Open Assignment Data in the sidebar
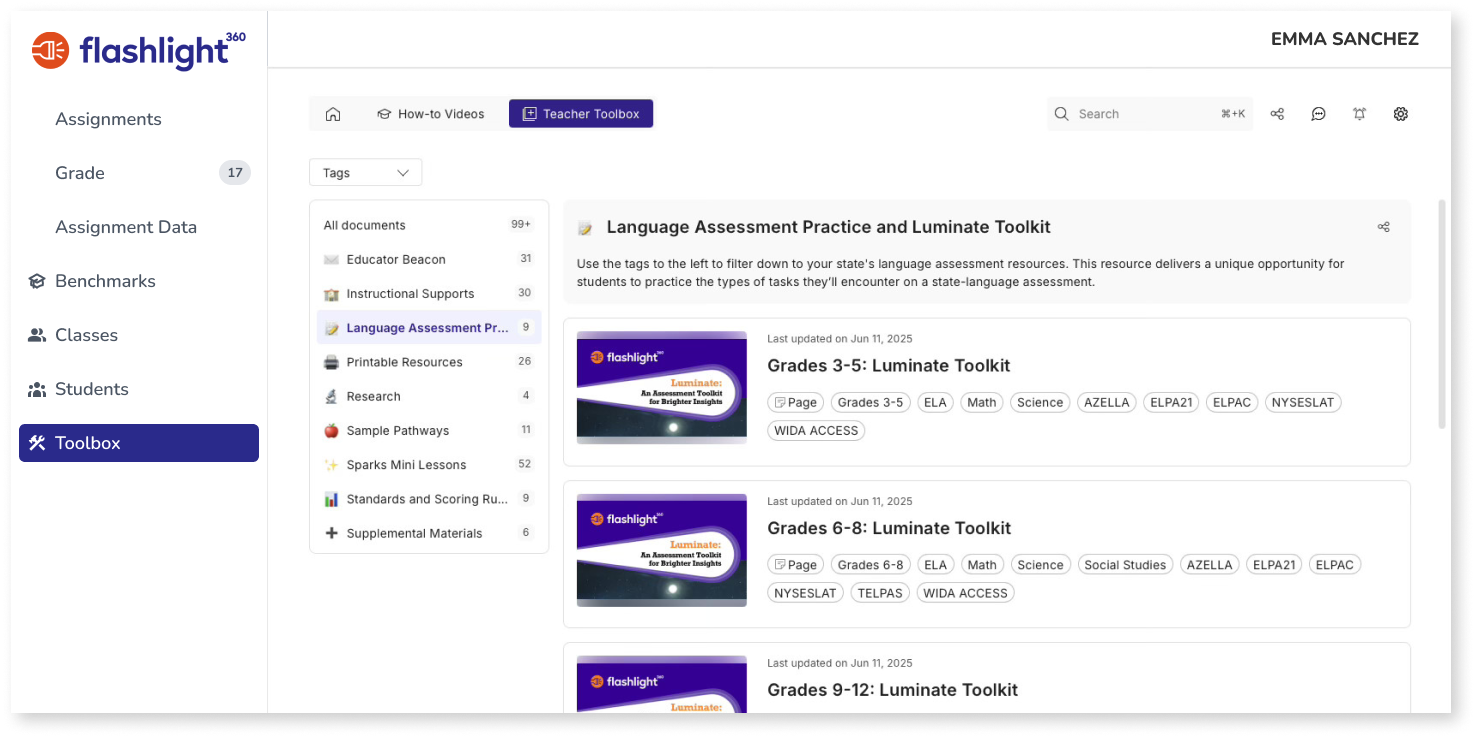 coord(126,227)
